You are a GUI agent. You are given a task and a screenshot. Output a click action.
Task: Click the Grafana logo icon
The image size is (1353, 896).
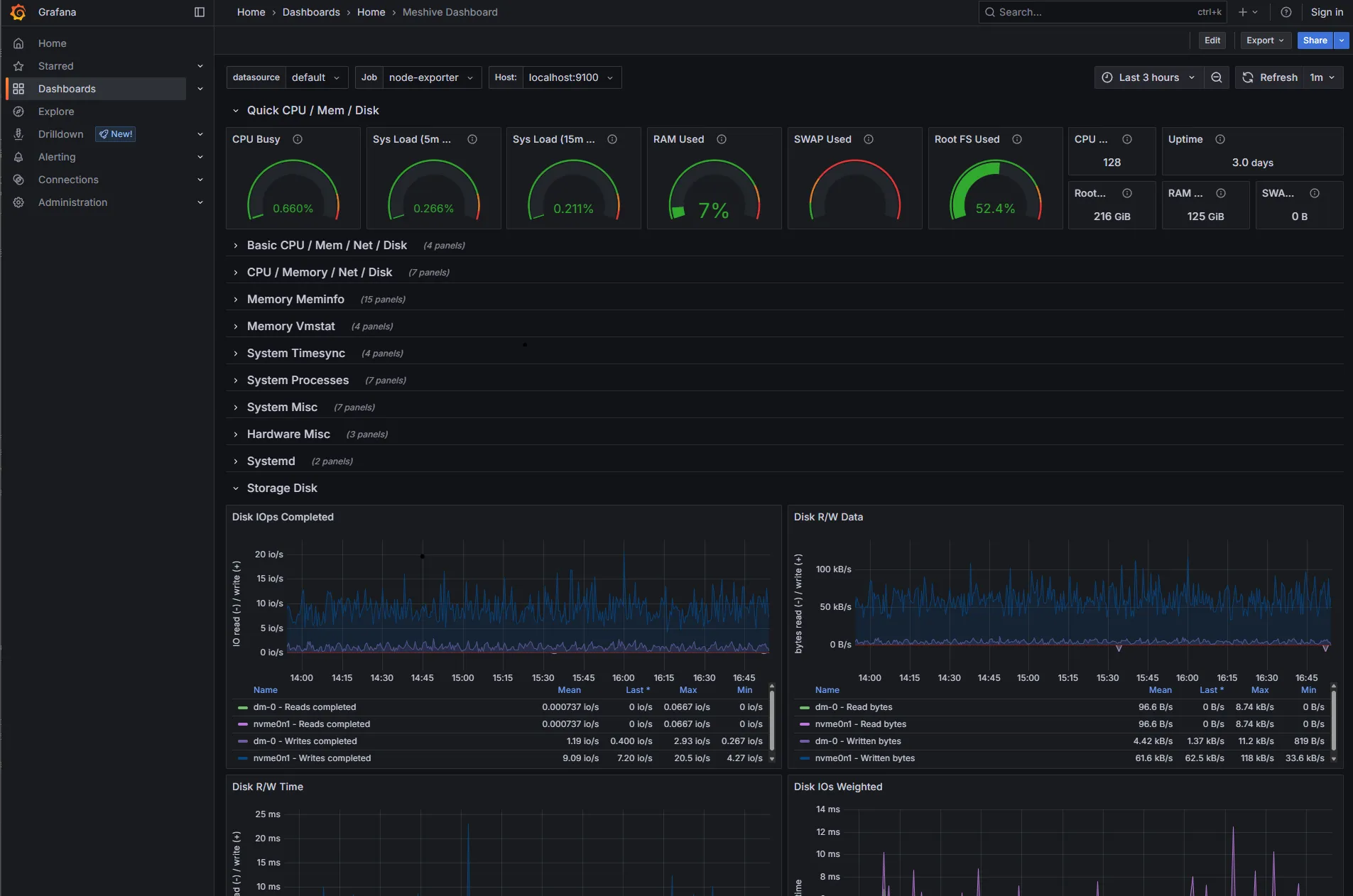click(18, 12)
